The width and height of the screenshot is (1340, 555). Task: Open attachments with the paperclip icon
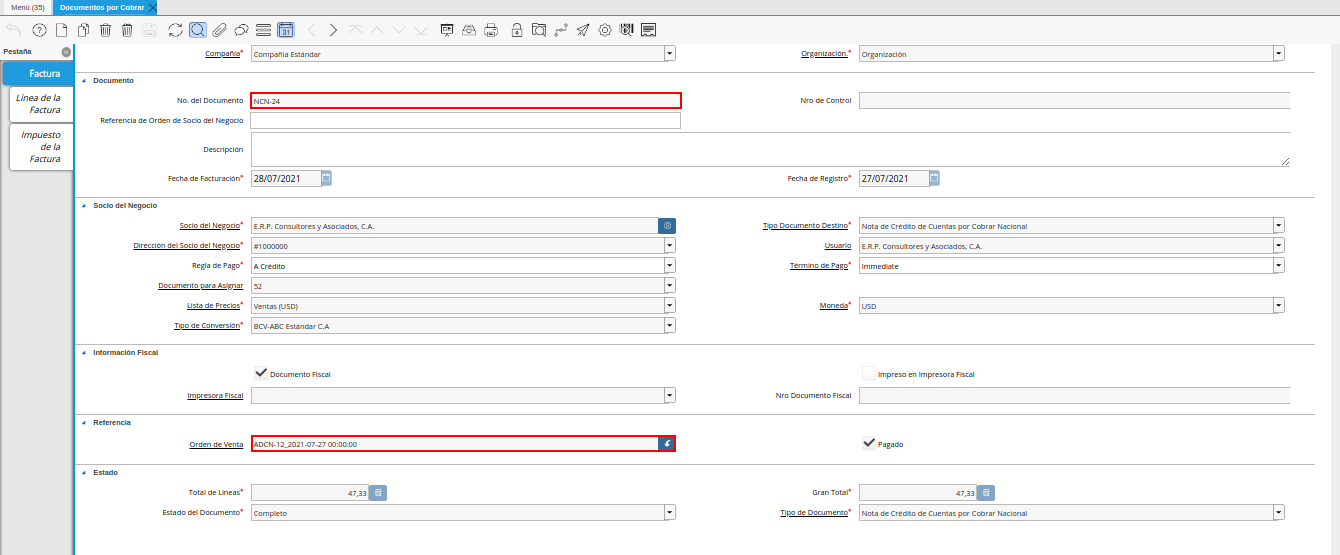[219, 30]
